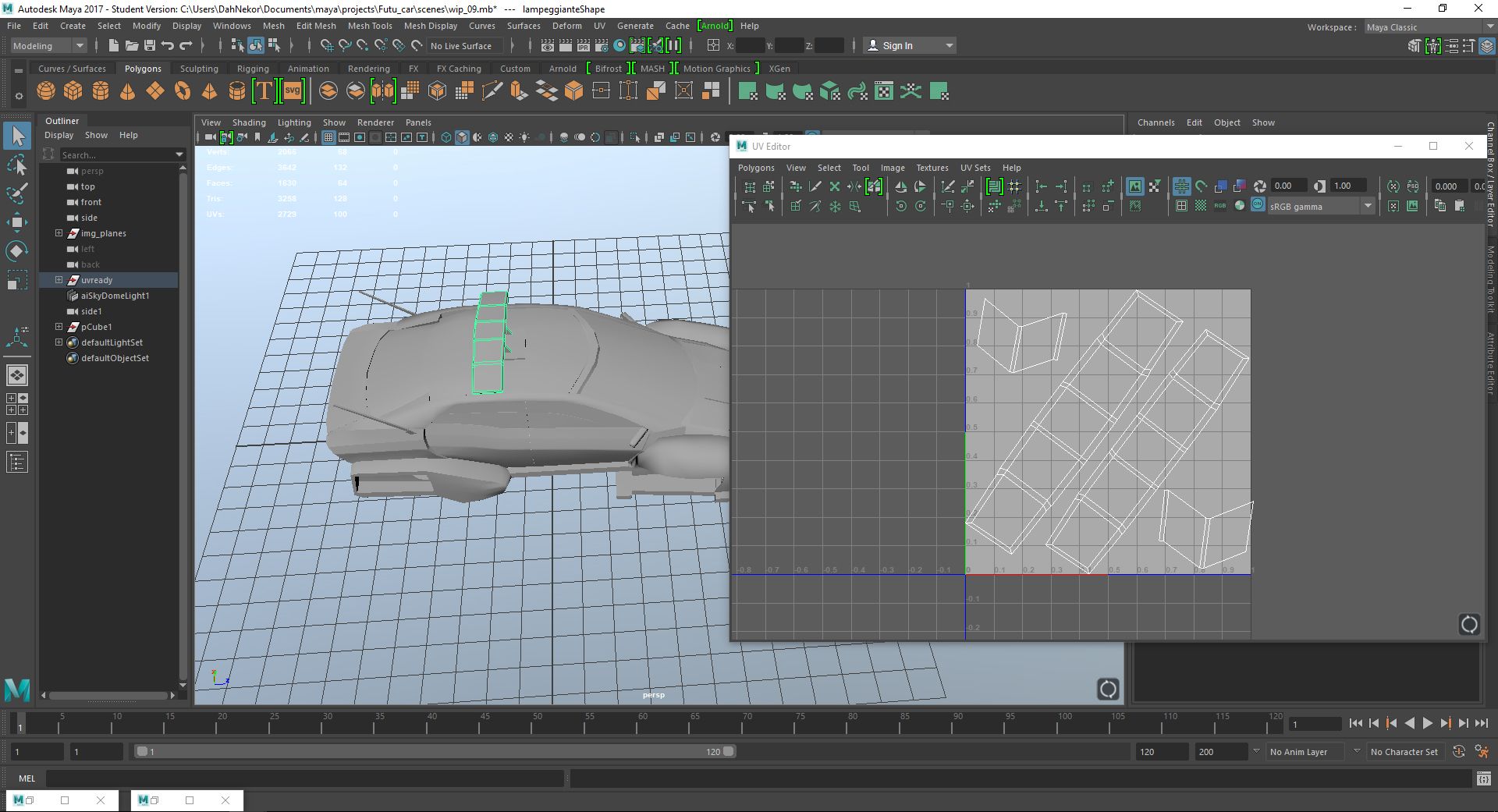1498x812 pixels.
Task: Create new scene icon
Action: coord(114,46)
